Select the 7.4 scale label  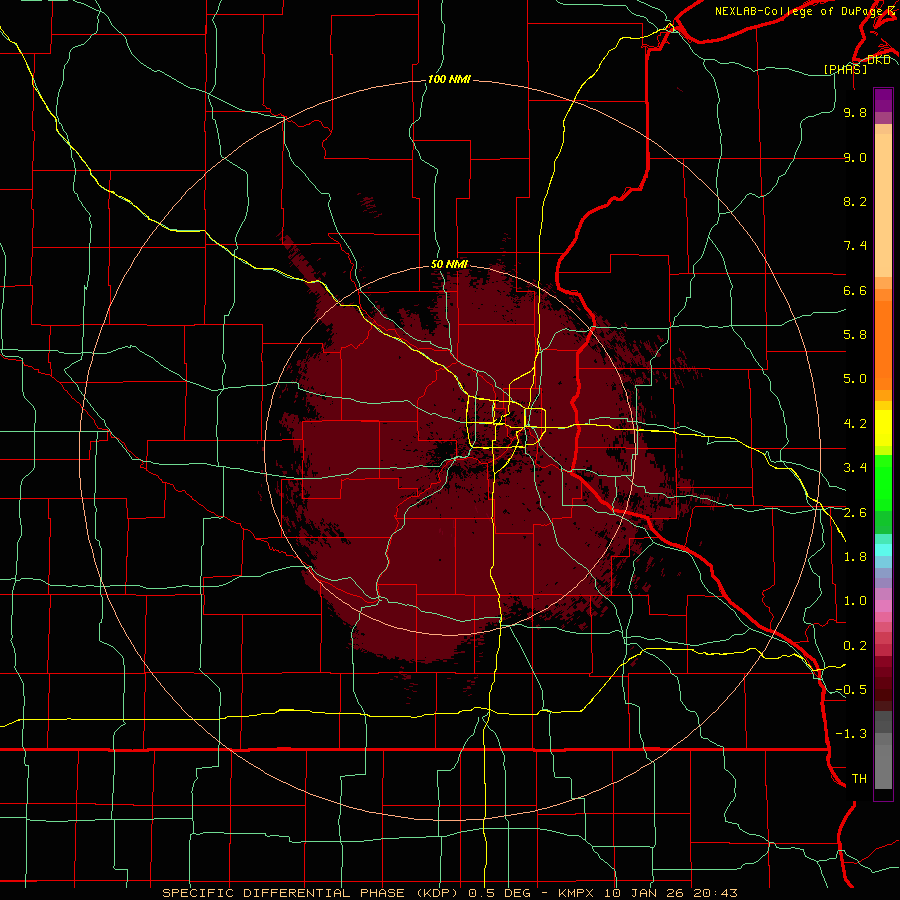point(855,246)
